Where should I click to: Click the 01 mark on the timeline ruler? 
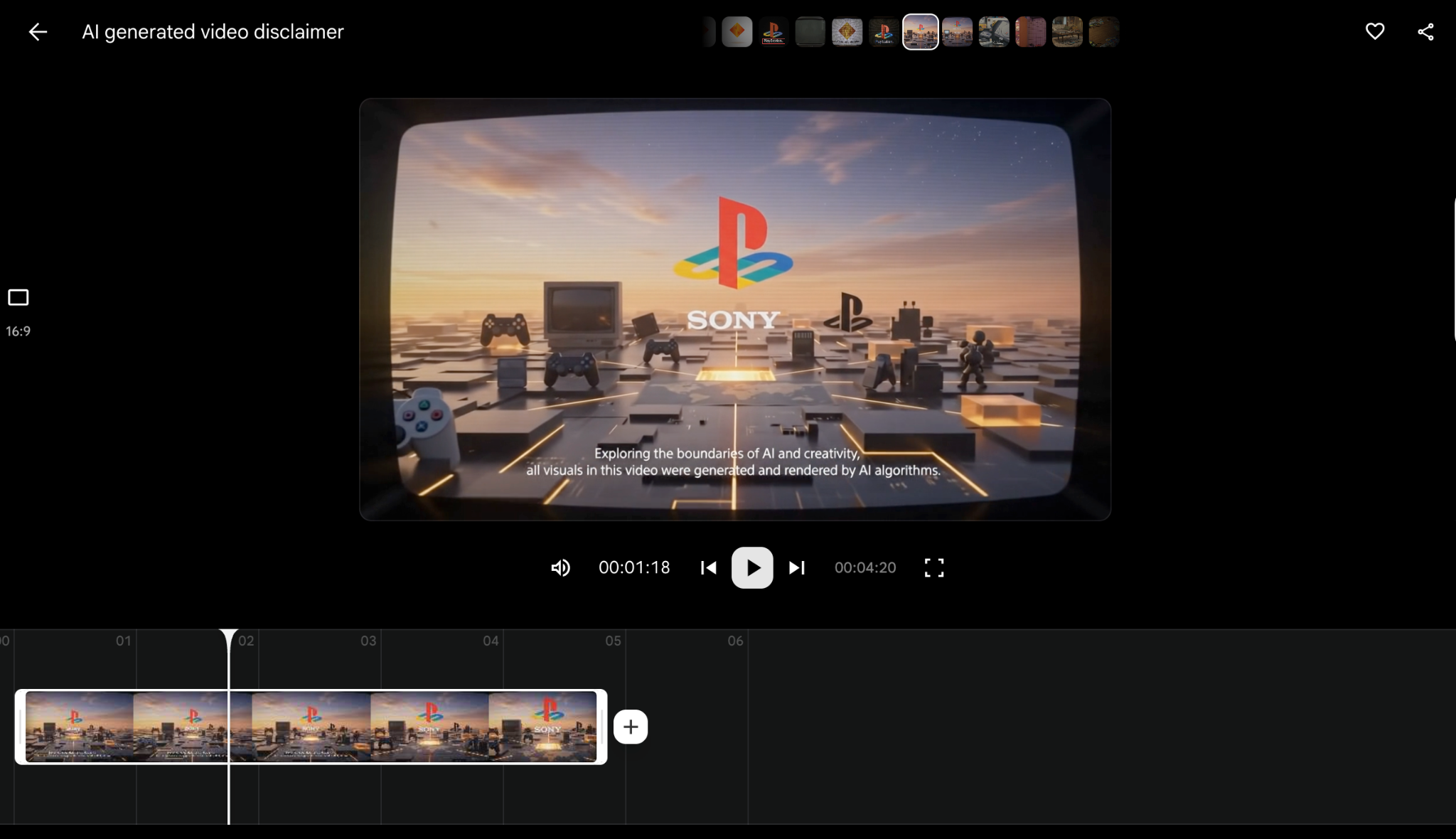pyautogui.click(x=124, y=641)
